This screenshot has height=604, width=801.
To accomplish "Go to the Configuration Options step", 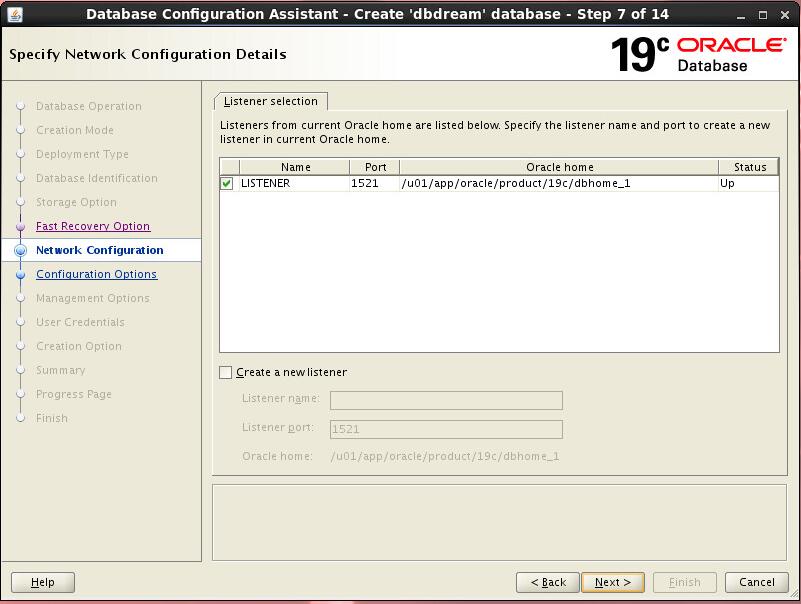I will click(x=96, y=275).
